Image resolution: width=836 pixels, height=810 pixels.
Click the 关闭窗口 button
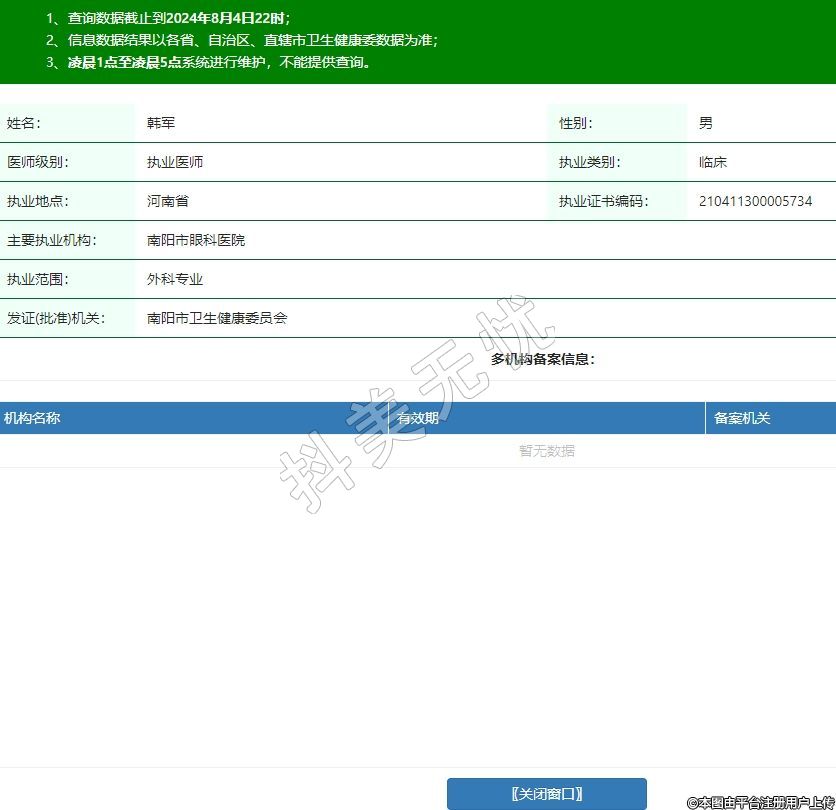546,794
